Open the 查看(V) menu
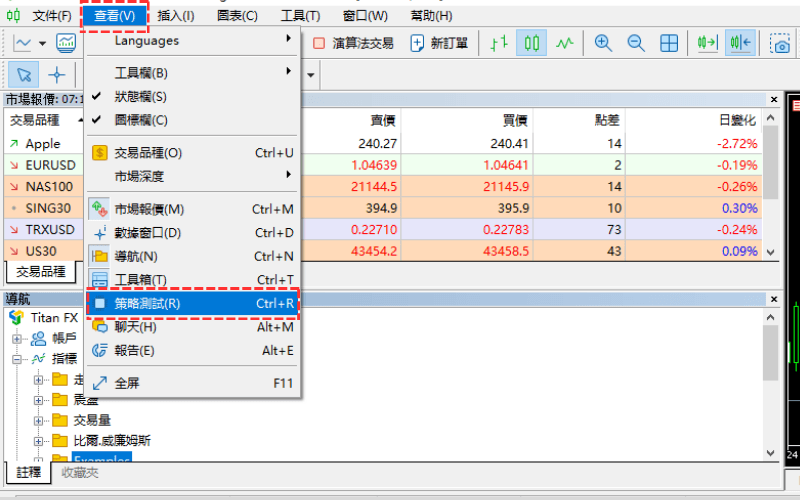 114,16
